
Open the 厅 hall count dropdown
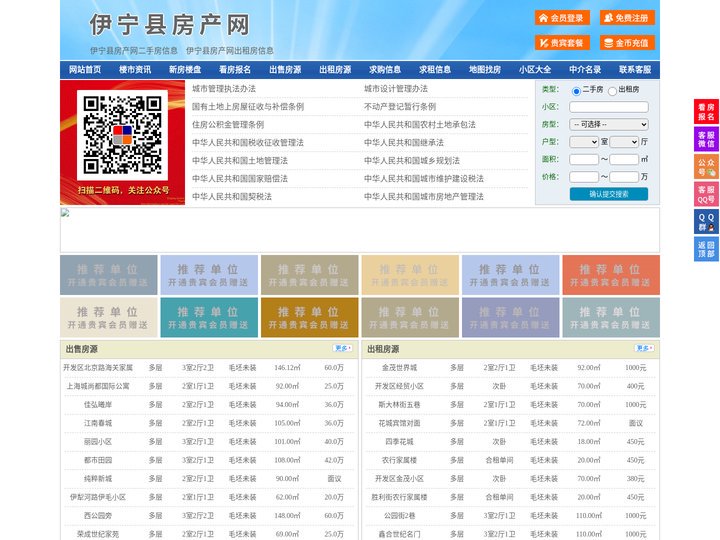(x=624, y=142)
